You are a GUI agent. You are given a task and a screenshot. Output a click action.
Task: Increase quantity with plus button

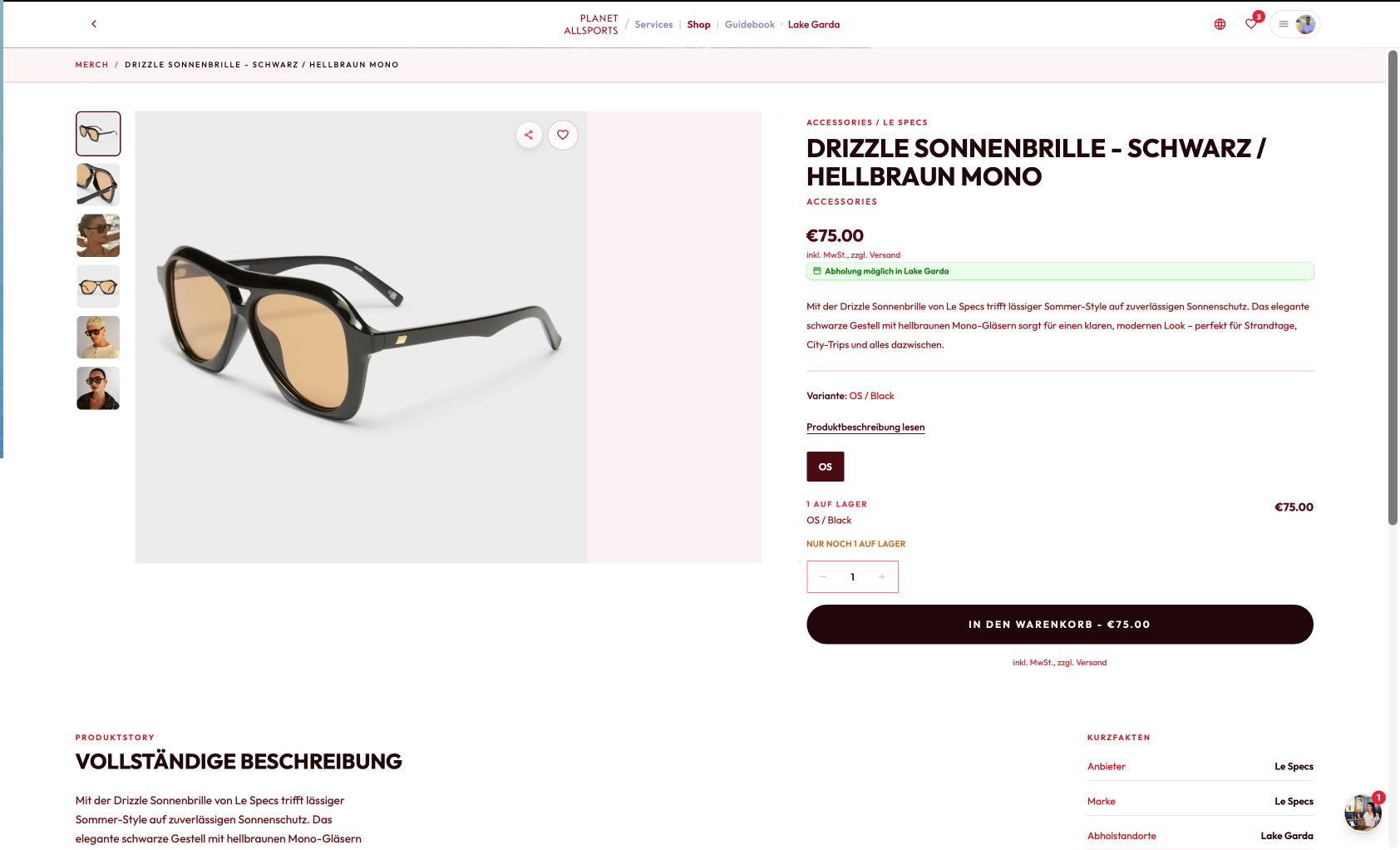pyautogui.click(x=882, y=576)
